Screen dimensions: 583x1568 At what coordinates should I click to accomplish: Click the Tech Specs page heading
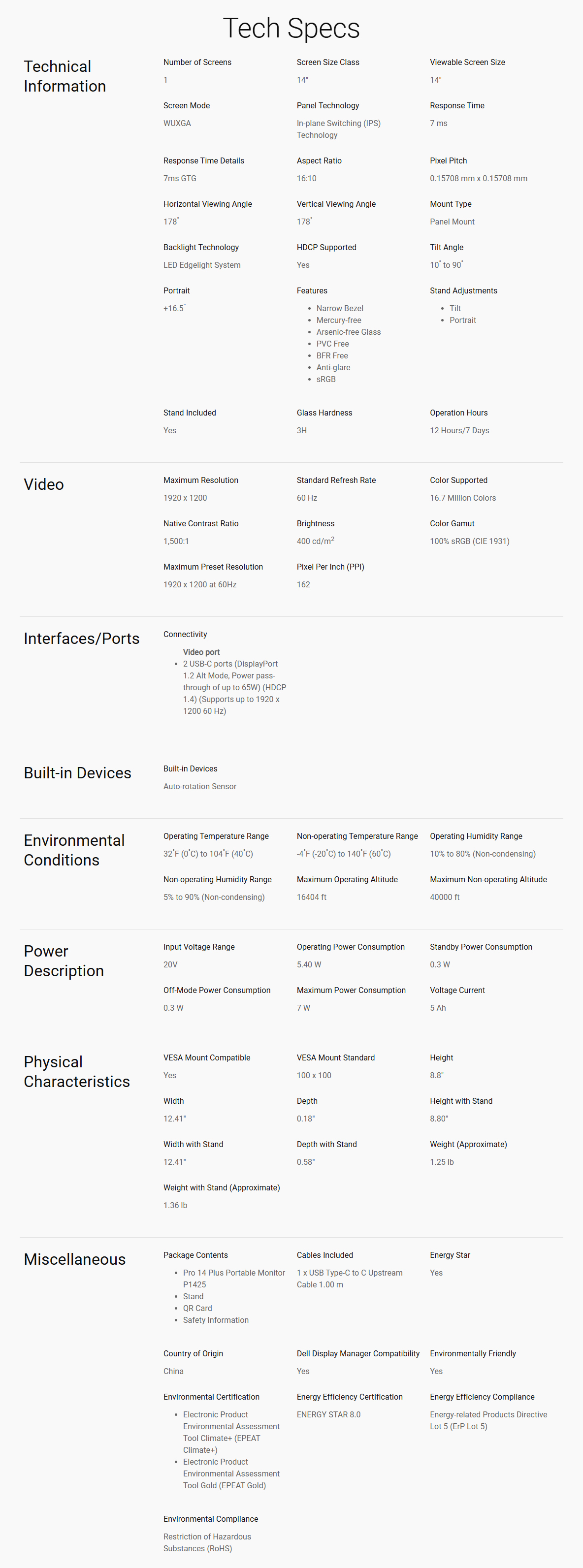coord(291,28)
